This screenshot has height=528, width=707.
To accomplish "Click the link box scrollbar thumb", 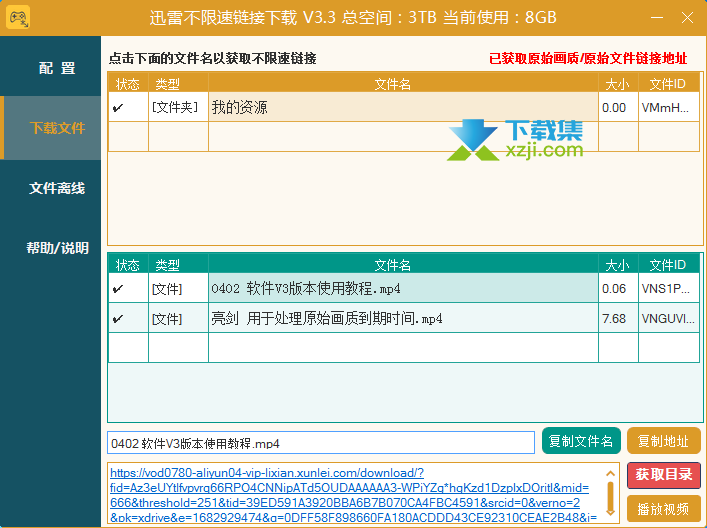I will pos(611,495).
